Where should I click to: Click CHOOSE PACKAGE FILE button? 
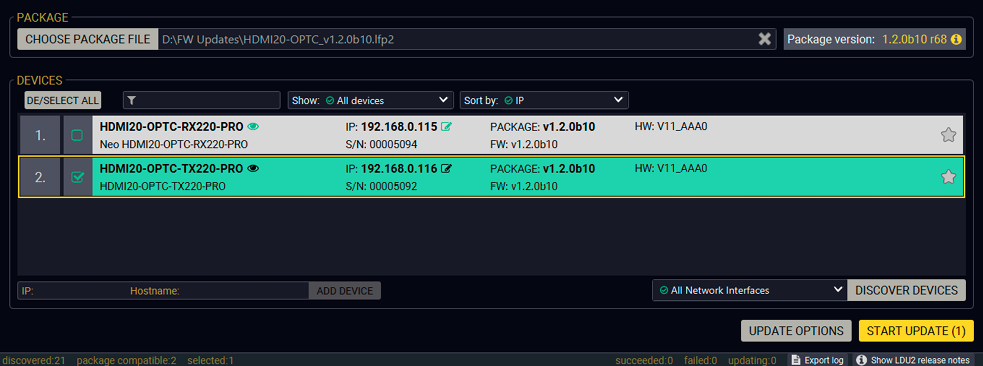pyautogui.click(x=88, y=39)
